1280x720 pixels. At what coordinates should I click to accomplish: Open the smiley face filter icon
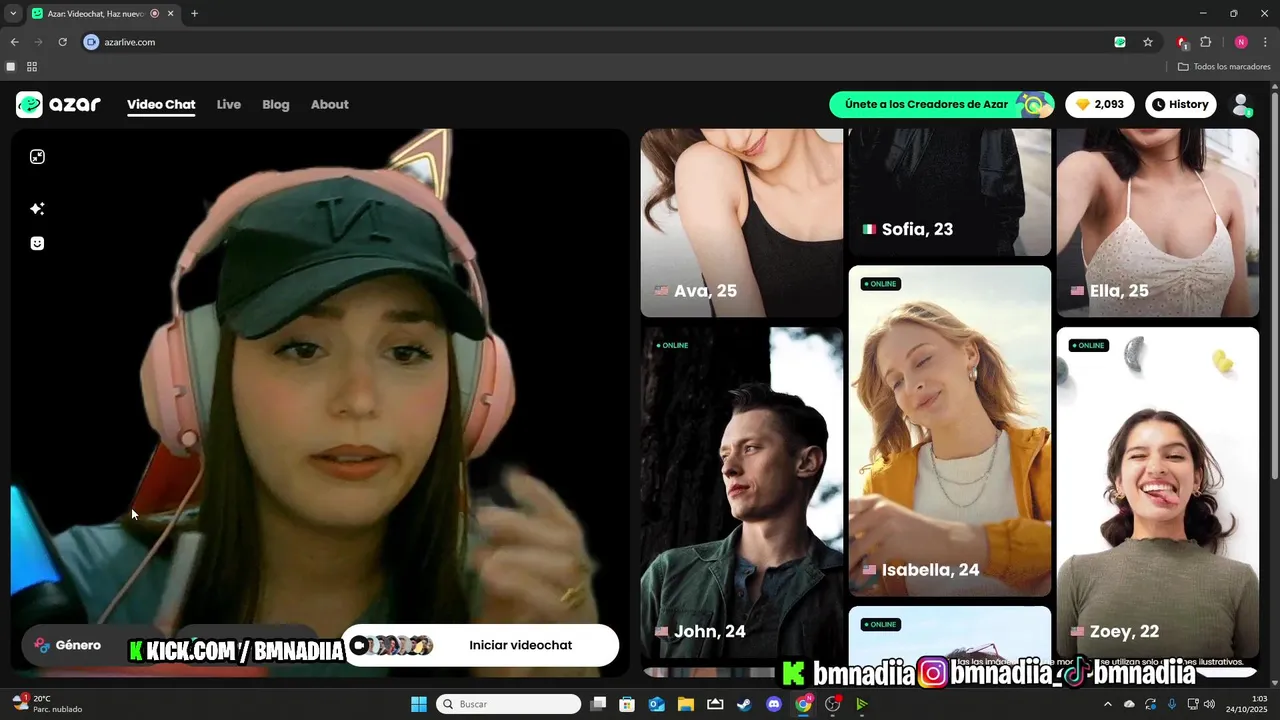coord(37,243)
